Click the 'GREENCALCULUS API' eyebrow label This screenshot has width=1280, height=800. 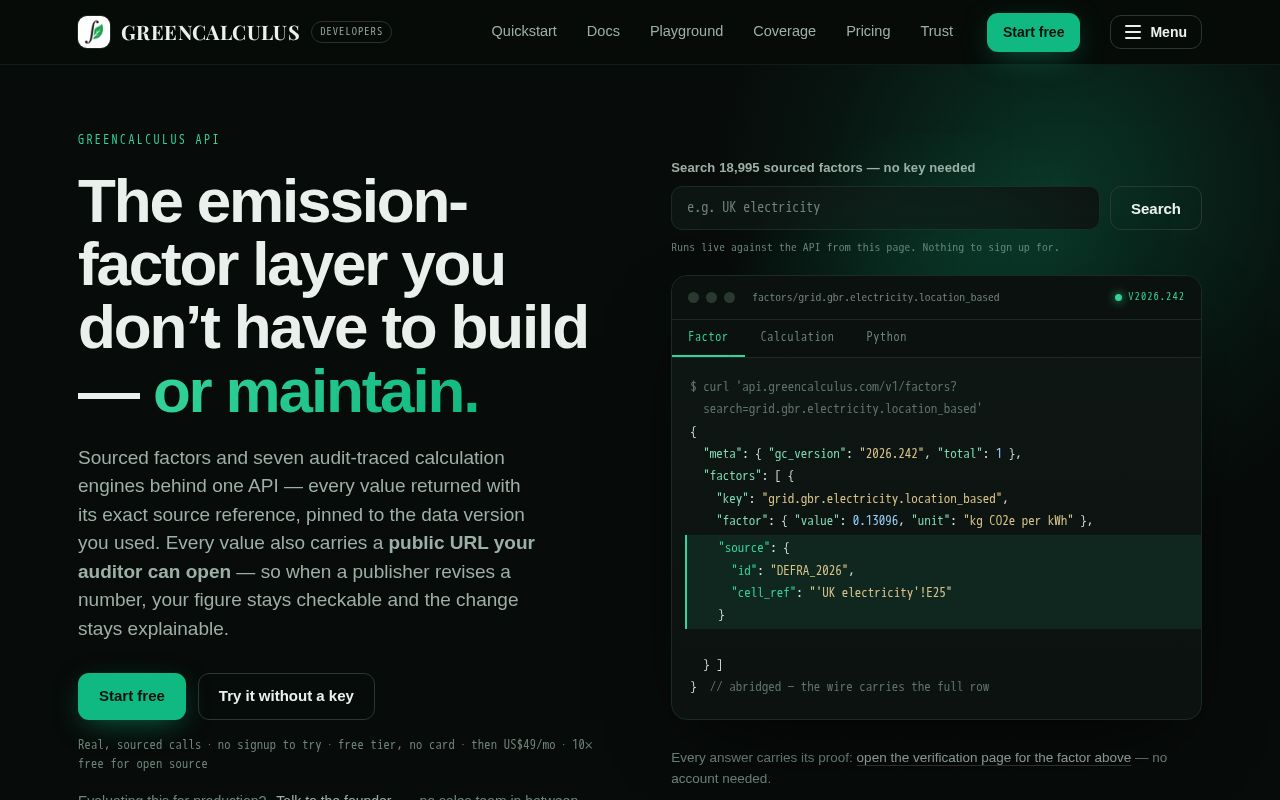[149, 140]
